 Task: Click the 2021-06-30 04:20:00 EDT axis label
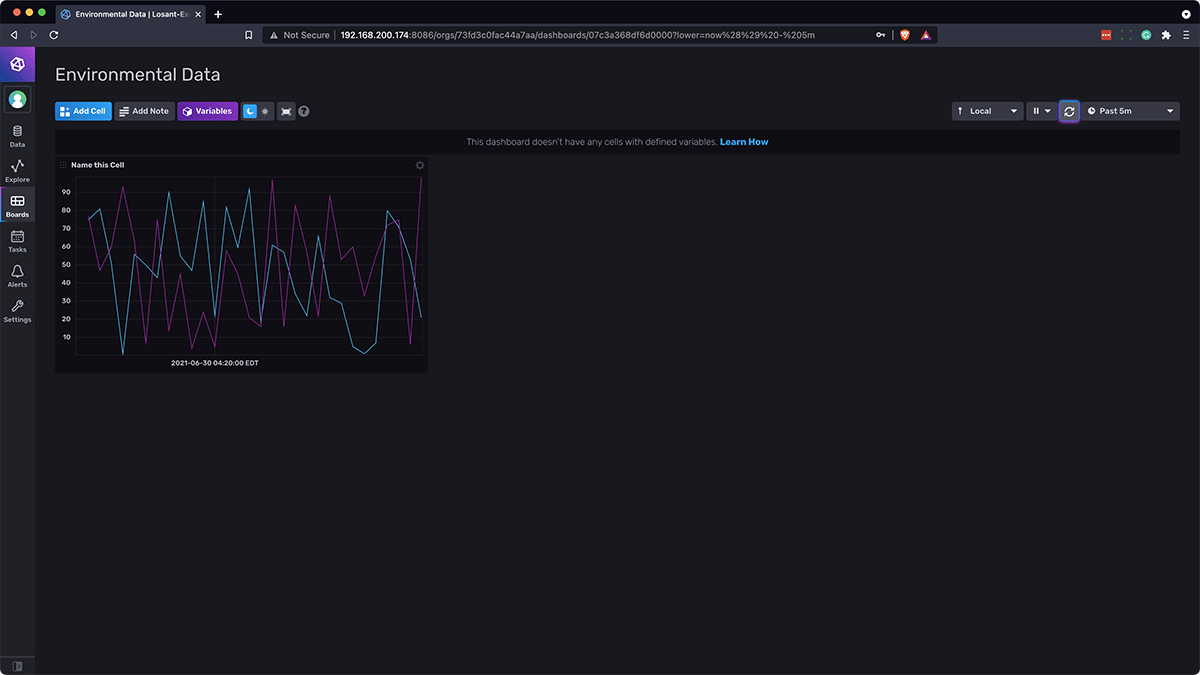[214, 363]
